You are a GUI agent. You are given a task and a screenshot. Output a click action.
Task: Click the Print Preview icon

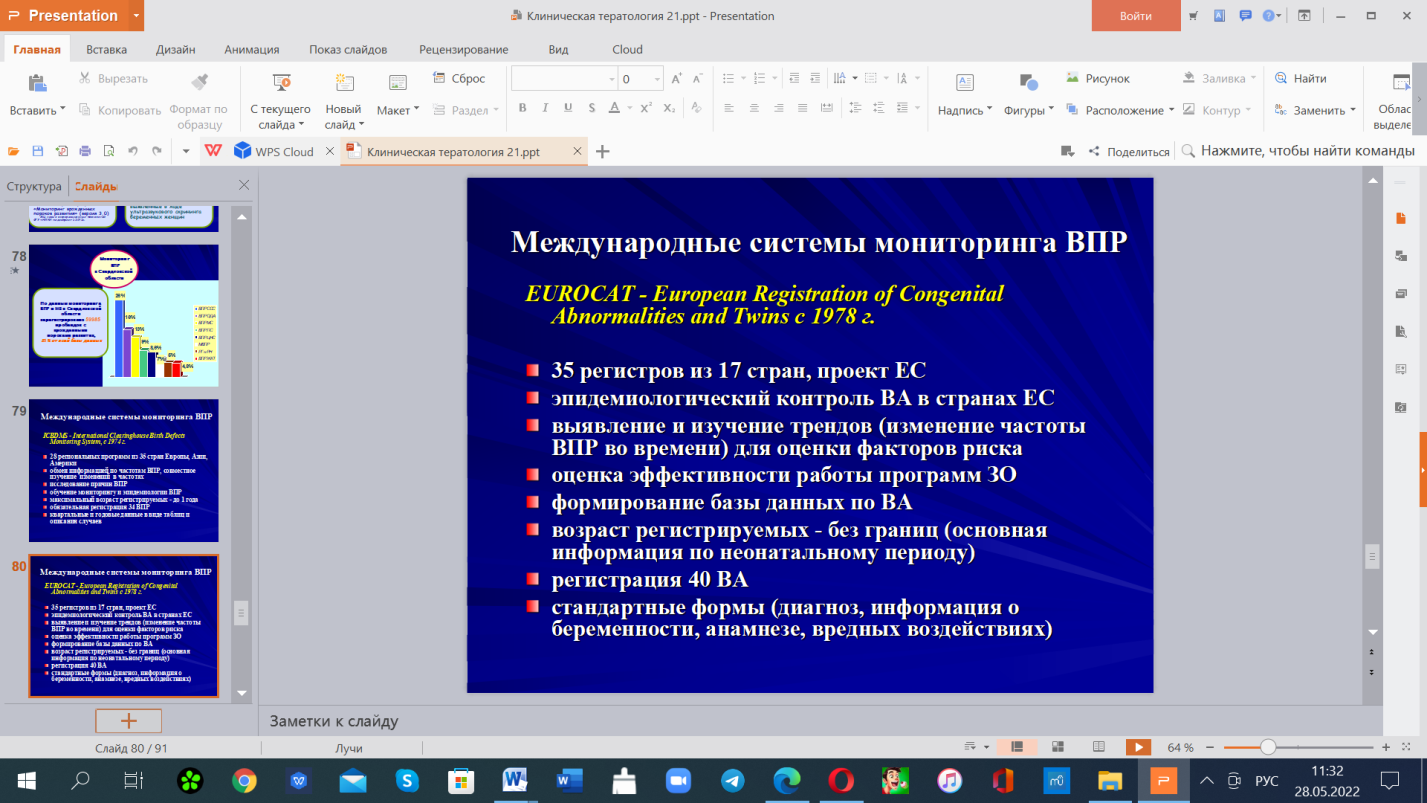tap(109, 151)
